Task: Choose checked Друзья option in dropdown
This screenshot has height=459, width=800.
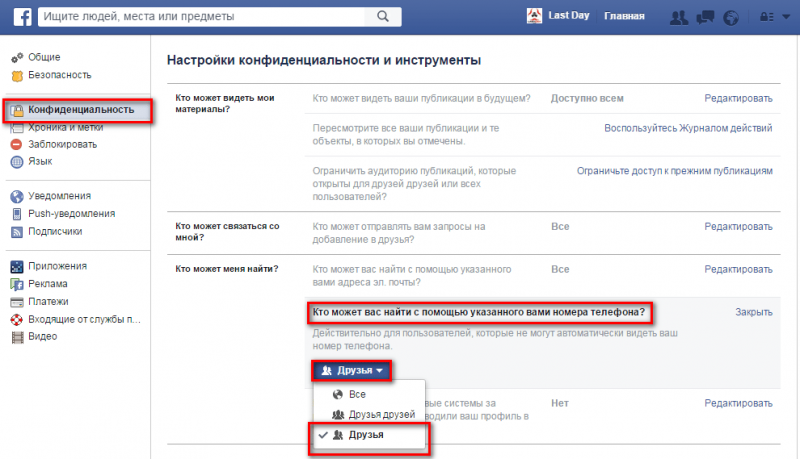Action: point(369,435)
